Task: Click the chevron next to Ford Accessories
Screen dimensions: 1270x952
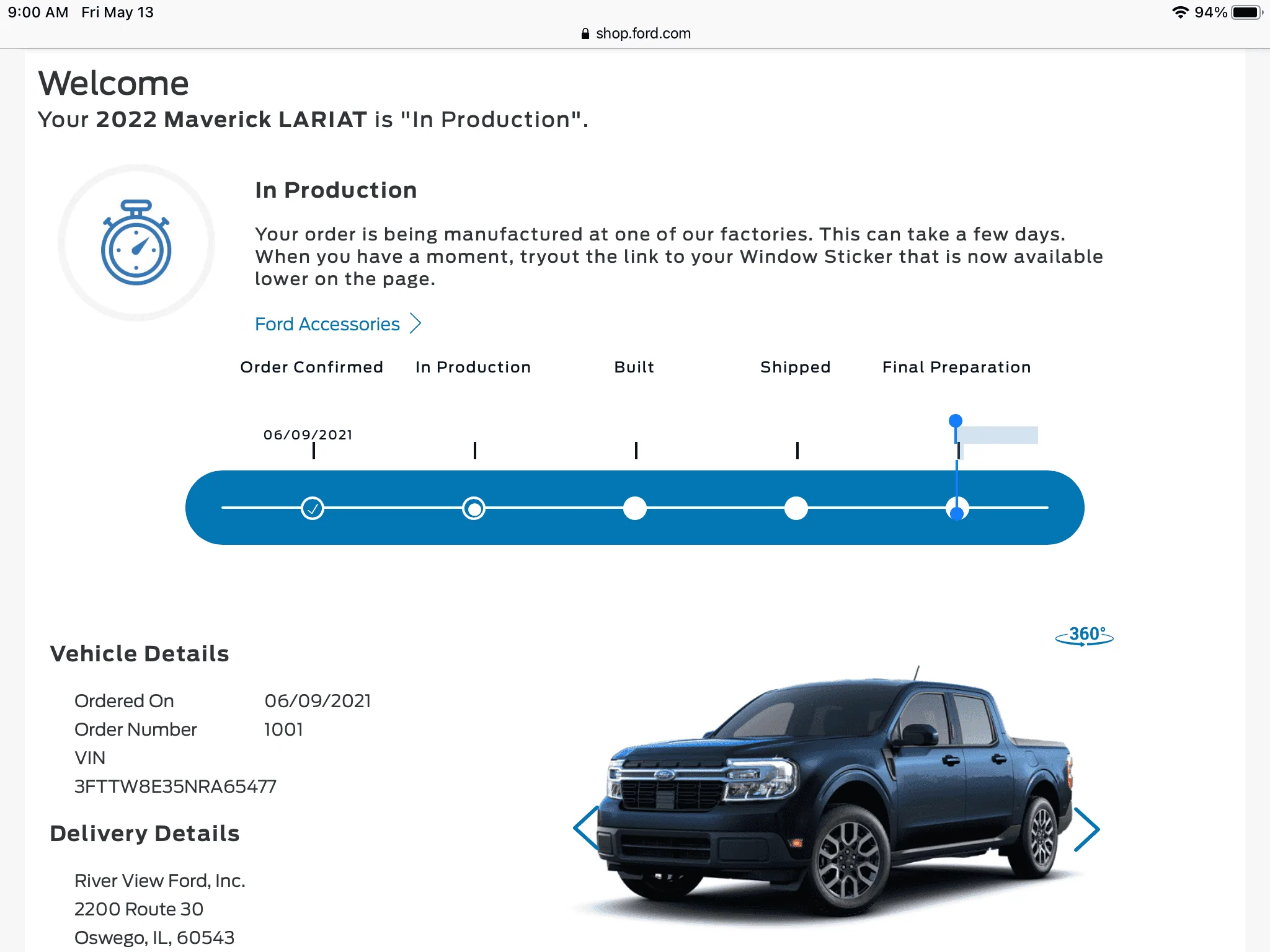Action: point(415,324)
